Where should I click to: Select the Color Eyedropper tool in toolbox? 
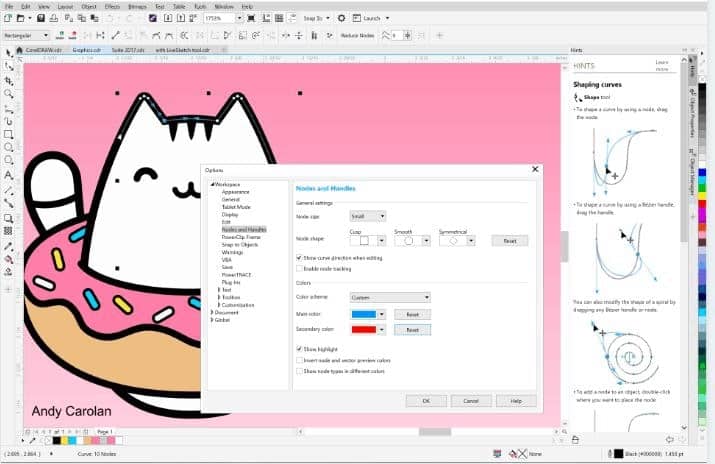[x=9, y=247]
